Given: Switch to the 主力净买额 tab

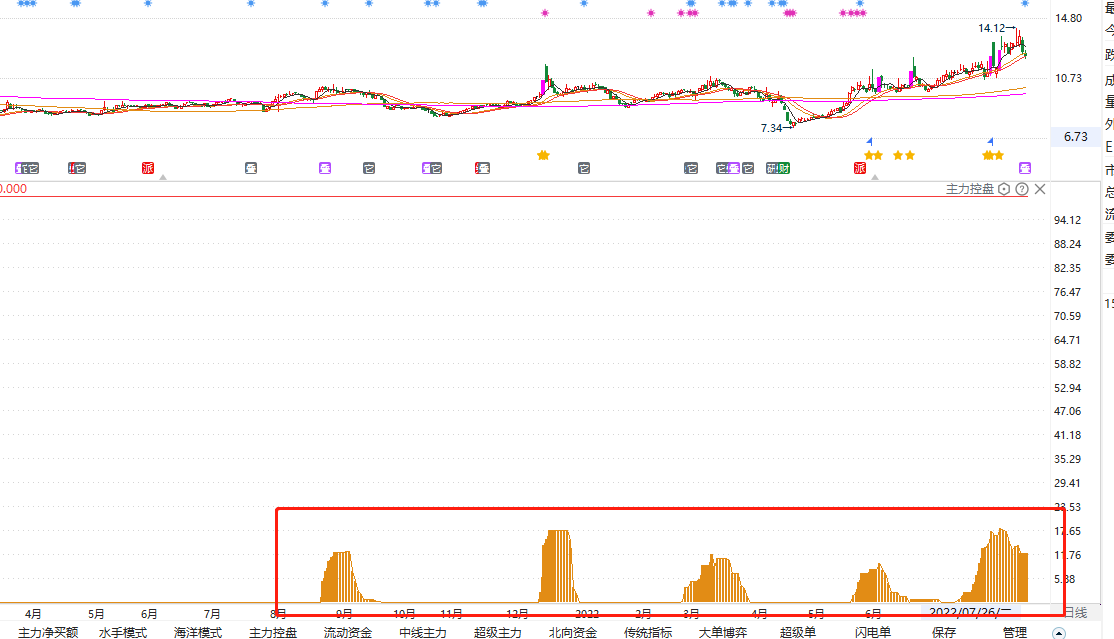Looking at the screenshot, I should click(48, 632).
